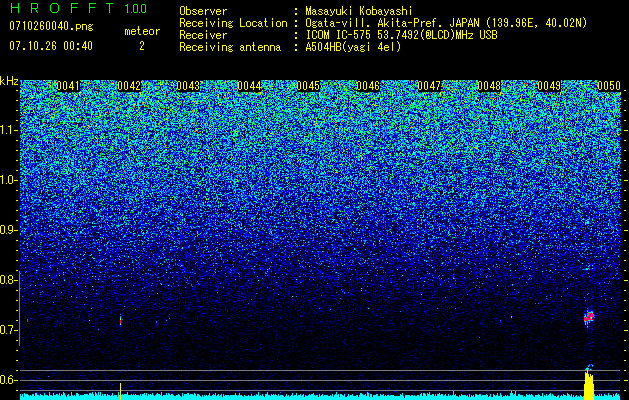
Task: Click the 0.8 frequency axis label
Action: pos(7,280)
